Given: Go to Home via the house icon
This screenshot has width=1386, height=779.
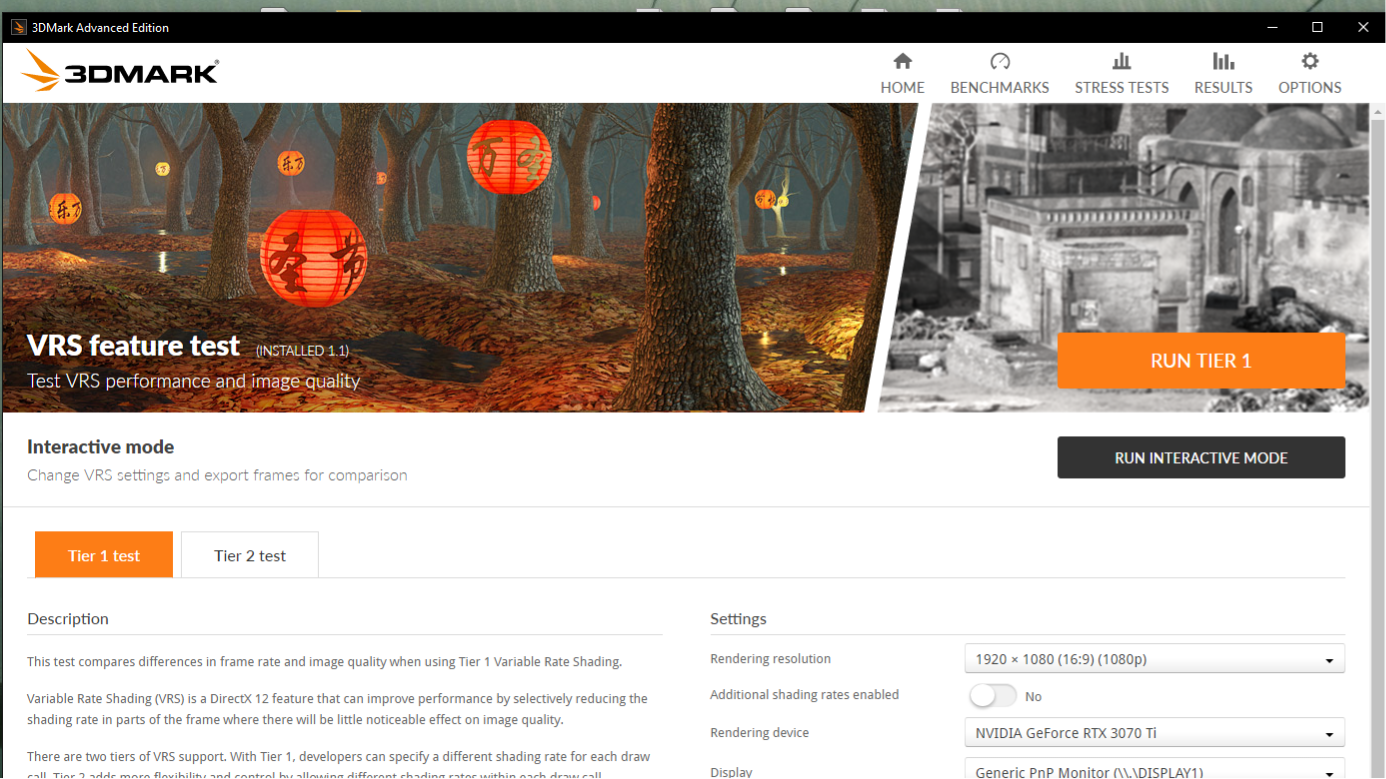Looking at the screenshot, I should (x=902, y=62).
